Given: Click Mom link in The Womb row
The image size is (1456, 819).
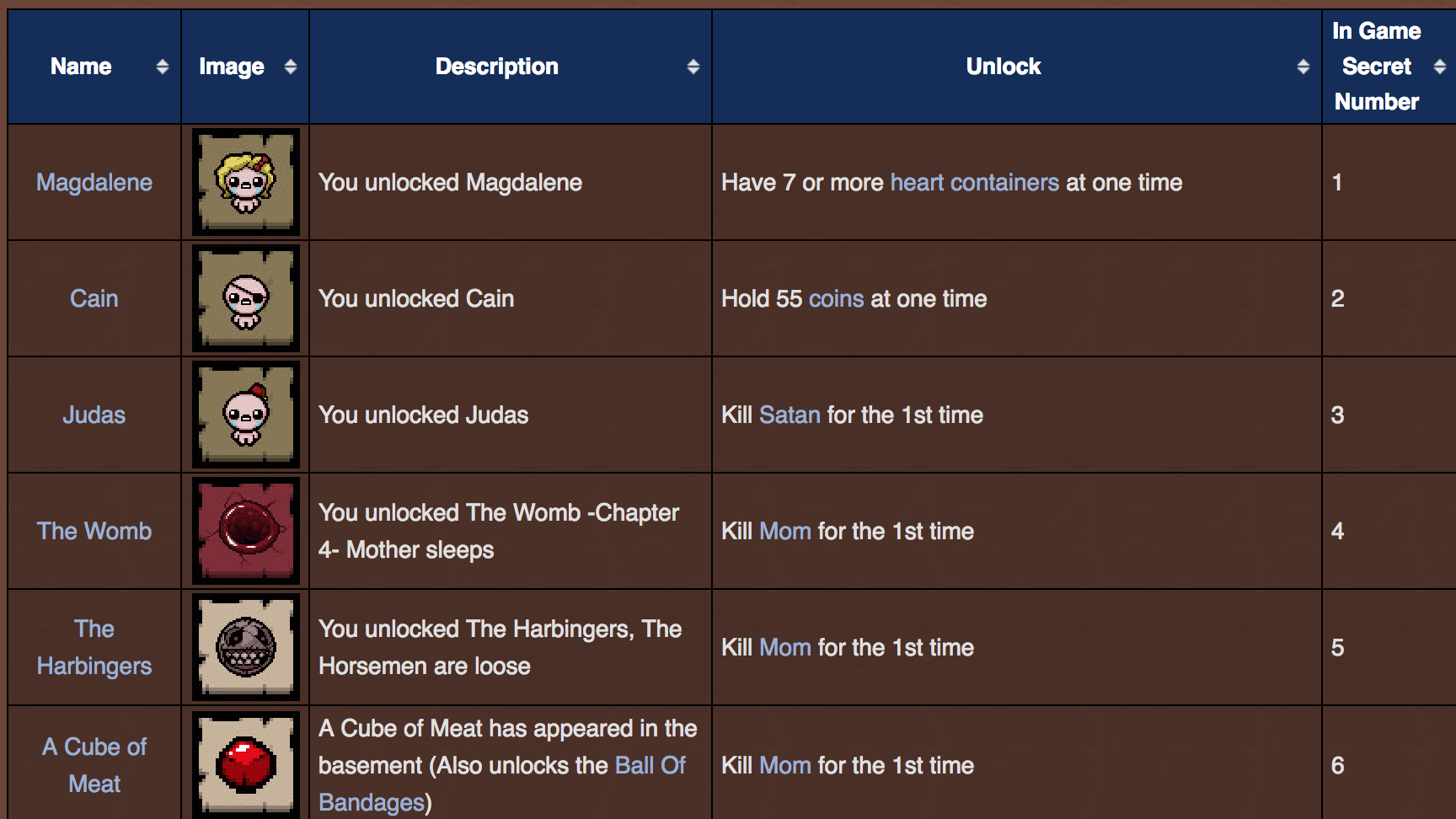Looking at the screenshot, I should (x=785, y=531).
